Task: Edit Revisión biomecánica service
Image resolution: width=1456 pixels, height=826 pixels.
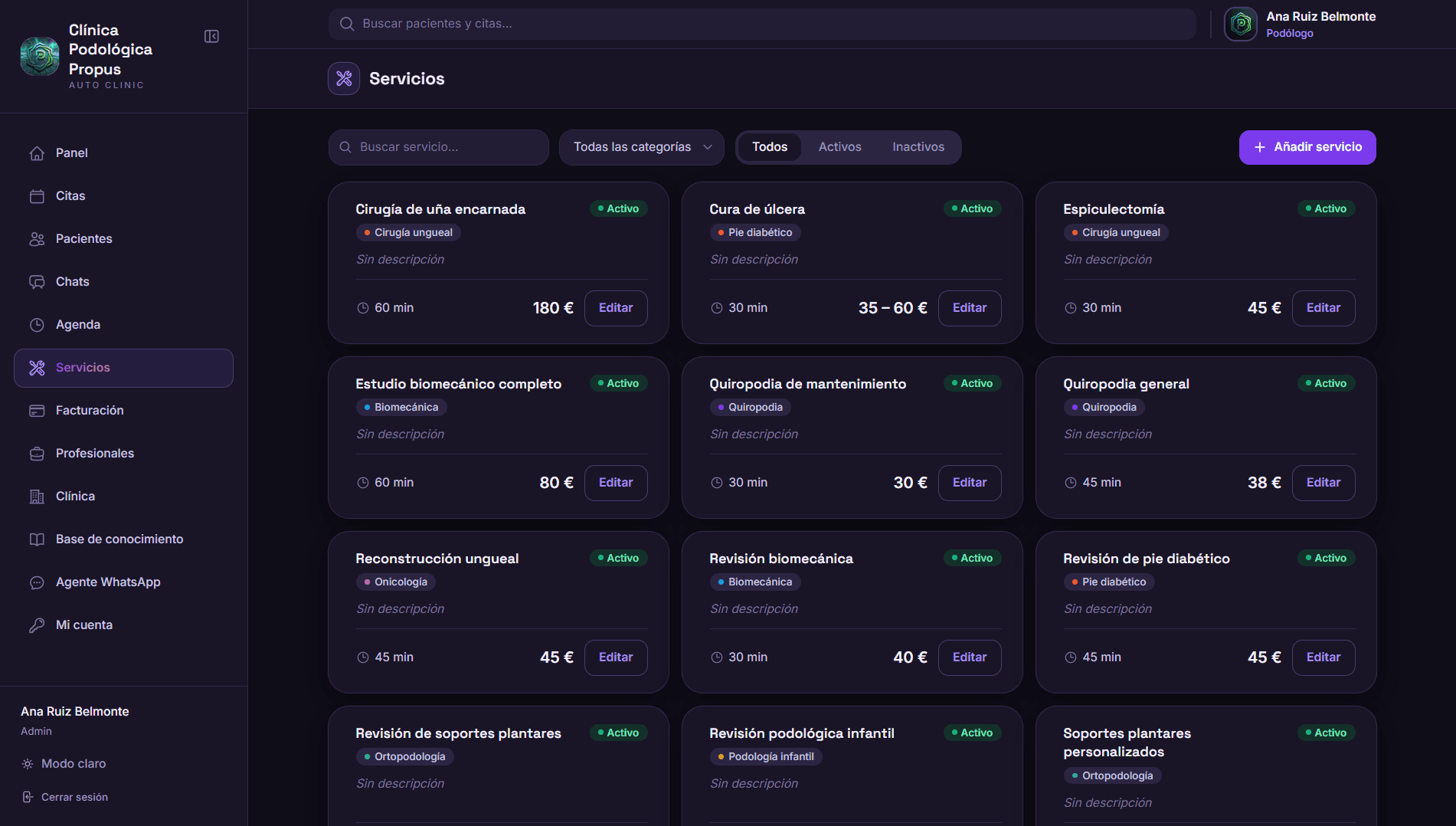Action: coord(970,657)
